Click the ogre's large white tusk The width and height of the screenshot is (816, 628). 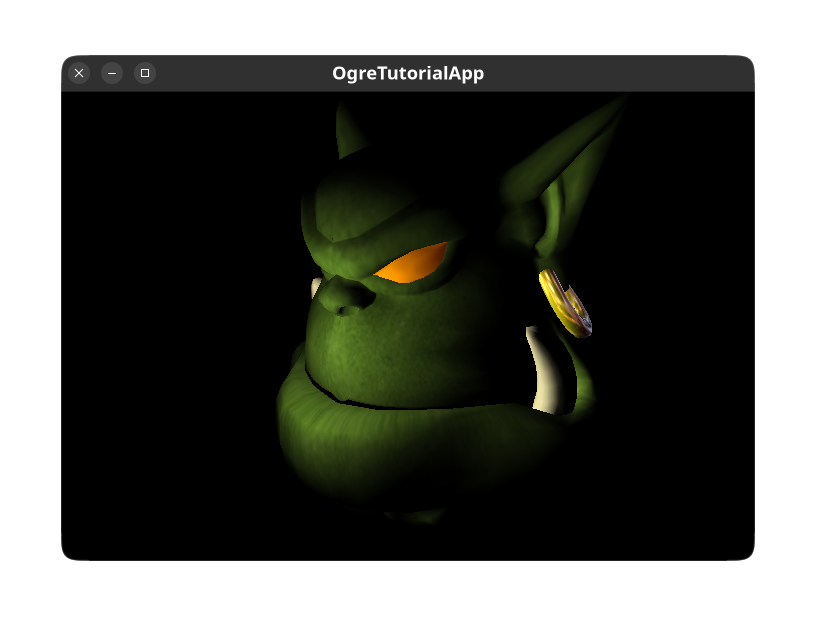(x=544, y=370)
